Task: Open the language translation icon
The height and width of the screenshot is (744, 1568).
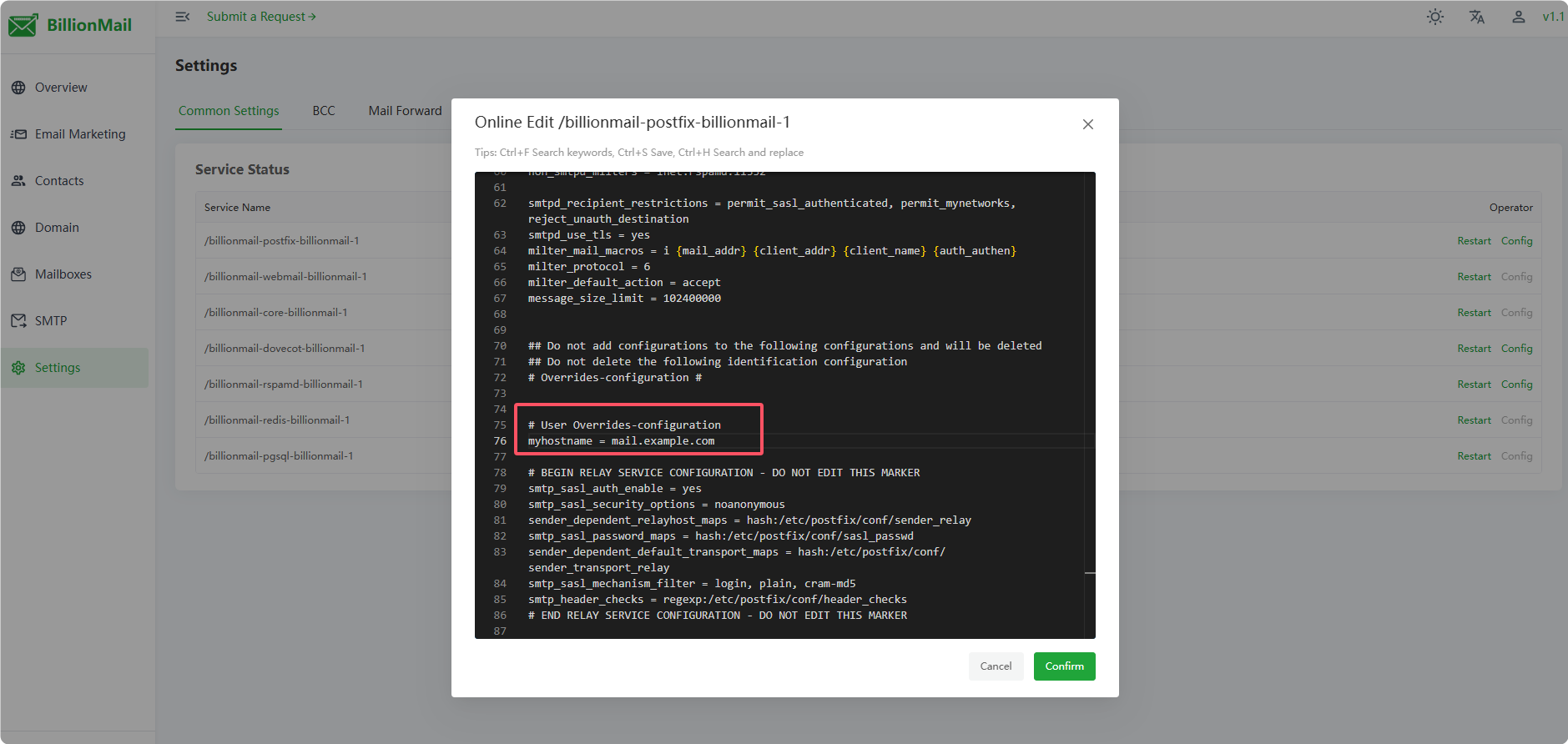Action: pos(1477,17)
